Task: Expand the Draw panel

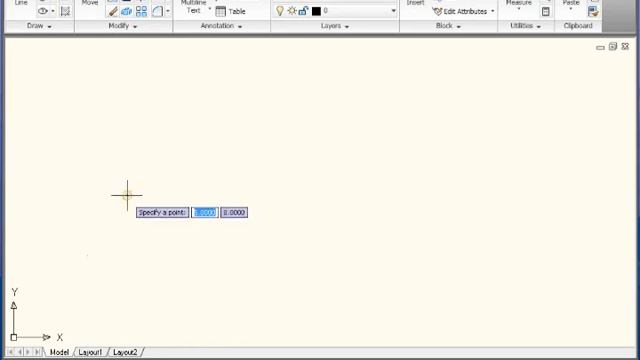Action: (x=39, y=26)
